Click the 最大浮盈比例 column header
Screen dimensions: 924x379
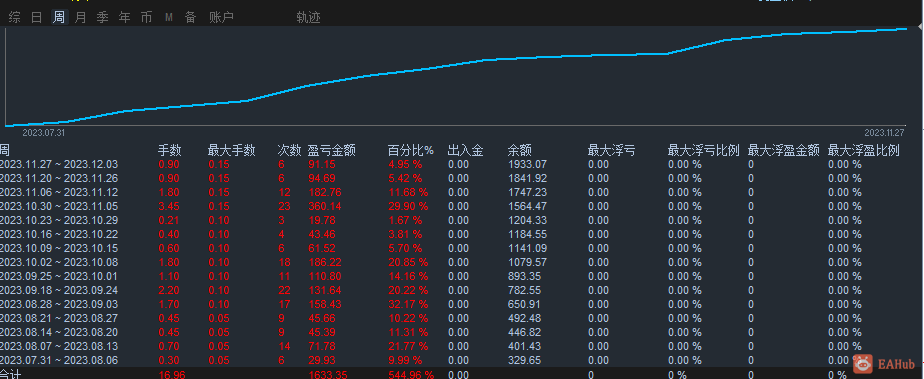[x=863, y=150]
